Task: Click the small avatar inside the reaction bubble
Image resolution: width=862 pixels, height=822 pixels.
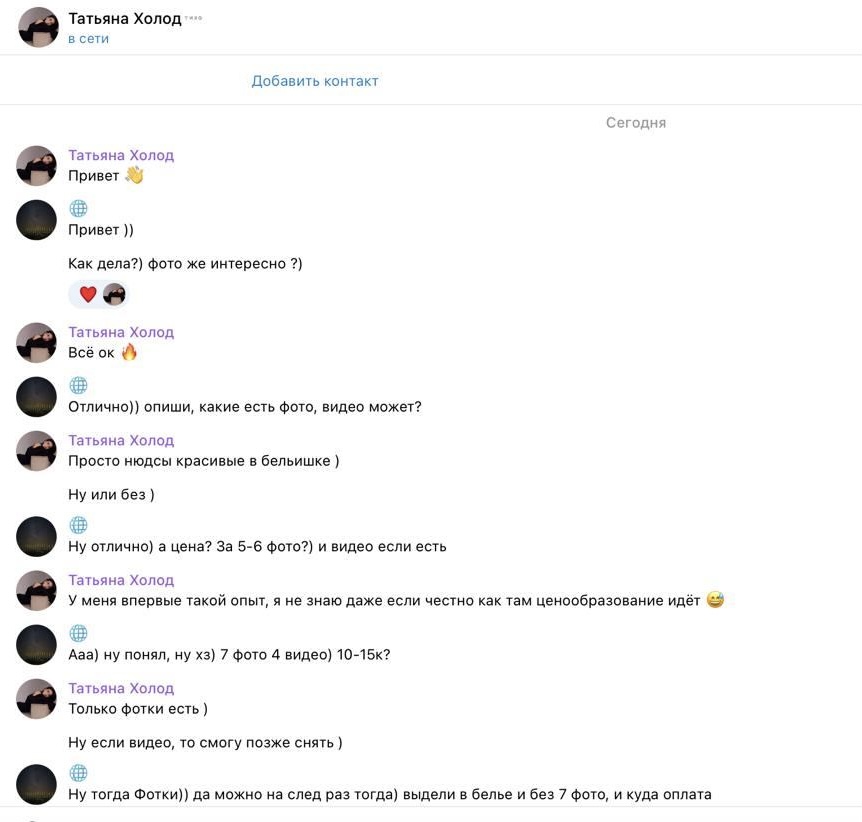Action: [x=114, y=294]
